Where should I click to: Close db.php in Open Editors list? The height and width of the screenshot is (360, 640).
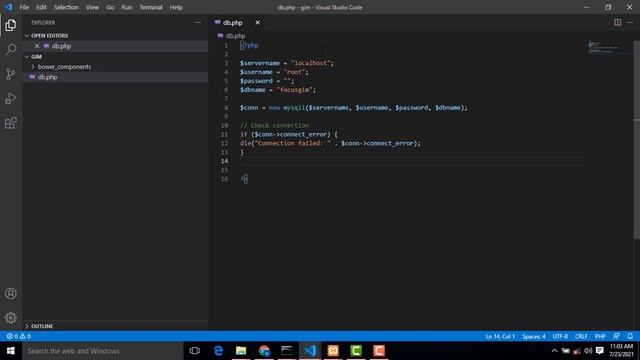[37, 46]
